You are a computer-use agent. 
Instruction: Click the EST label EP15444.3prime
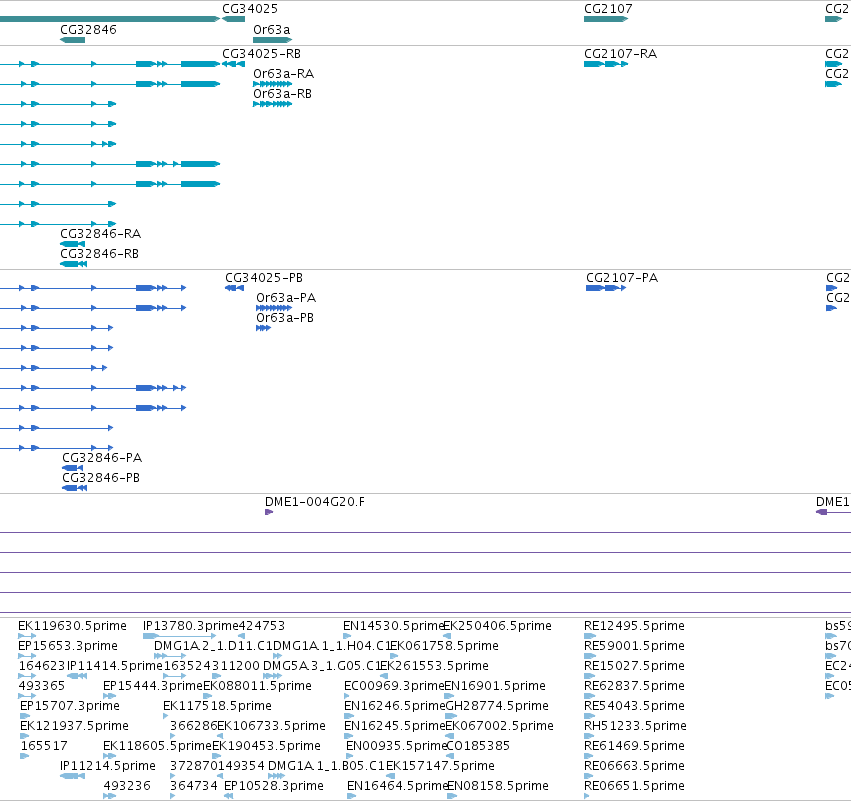(x=153, y=686)
